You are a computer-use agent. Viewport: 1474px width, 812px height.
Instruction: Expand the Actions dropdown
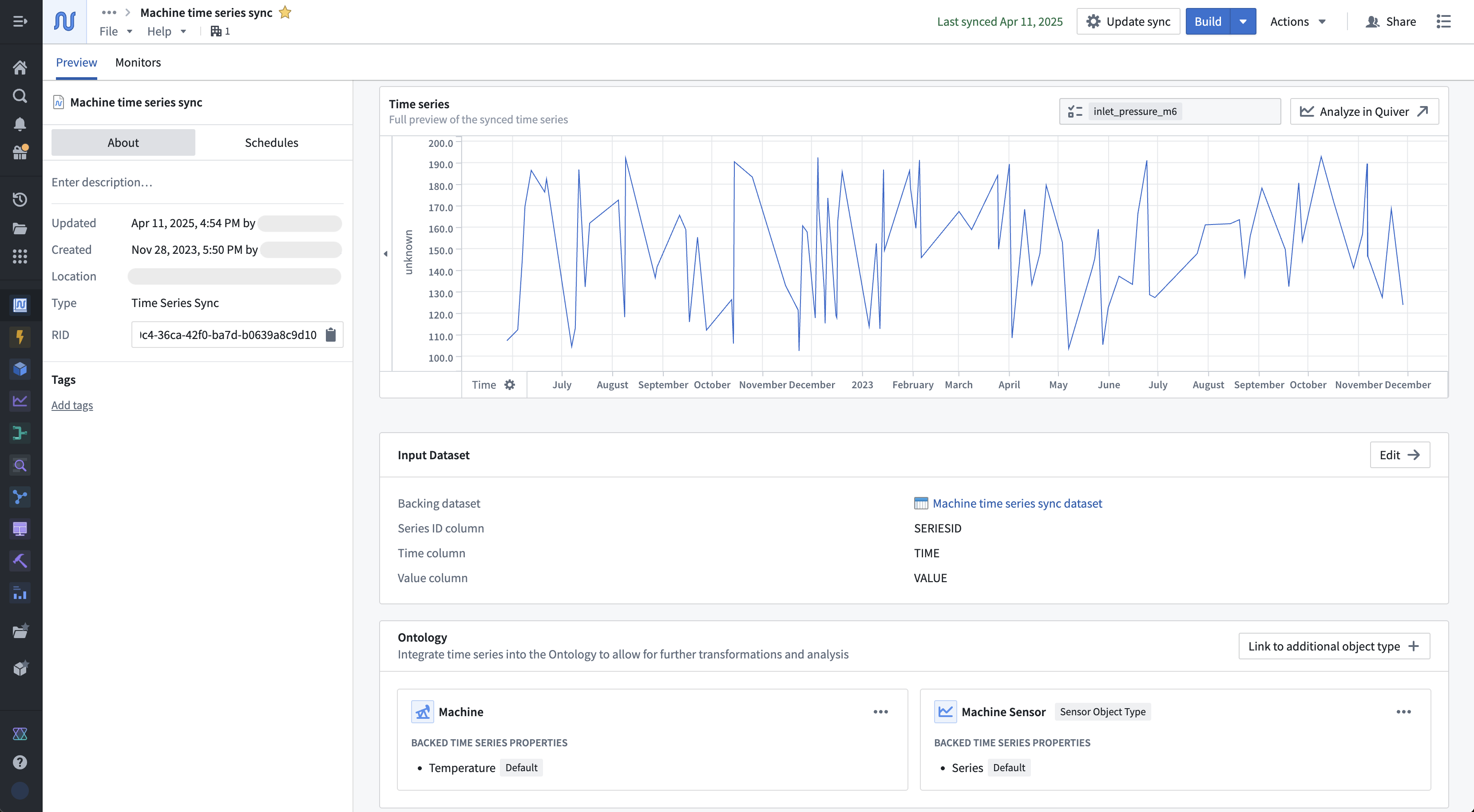click(1297, 21)
